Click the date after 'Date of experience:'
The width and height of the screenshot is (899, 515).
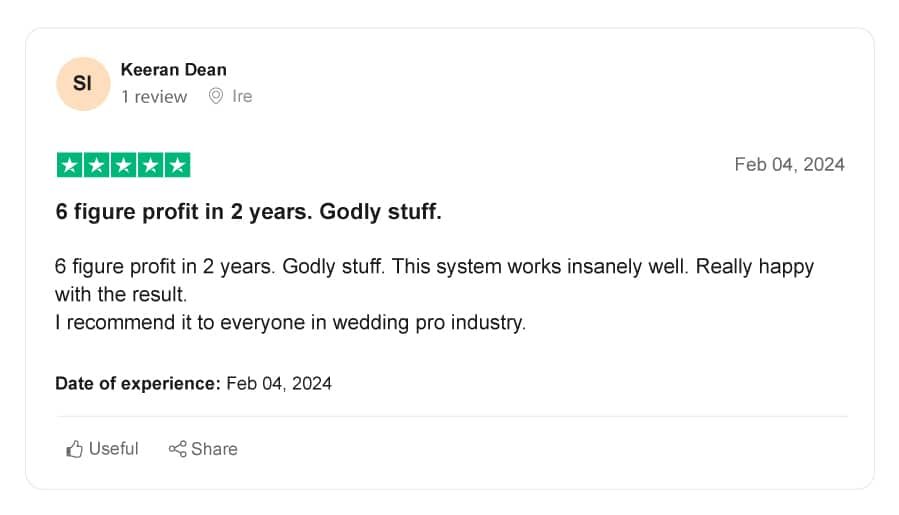pos(279,383)
